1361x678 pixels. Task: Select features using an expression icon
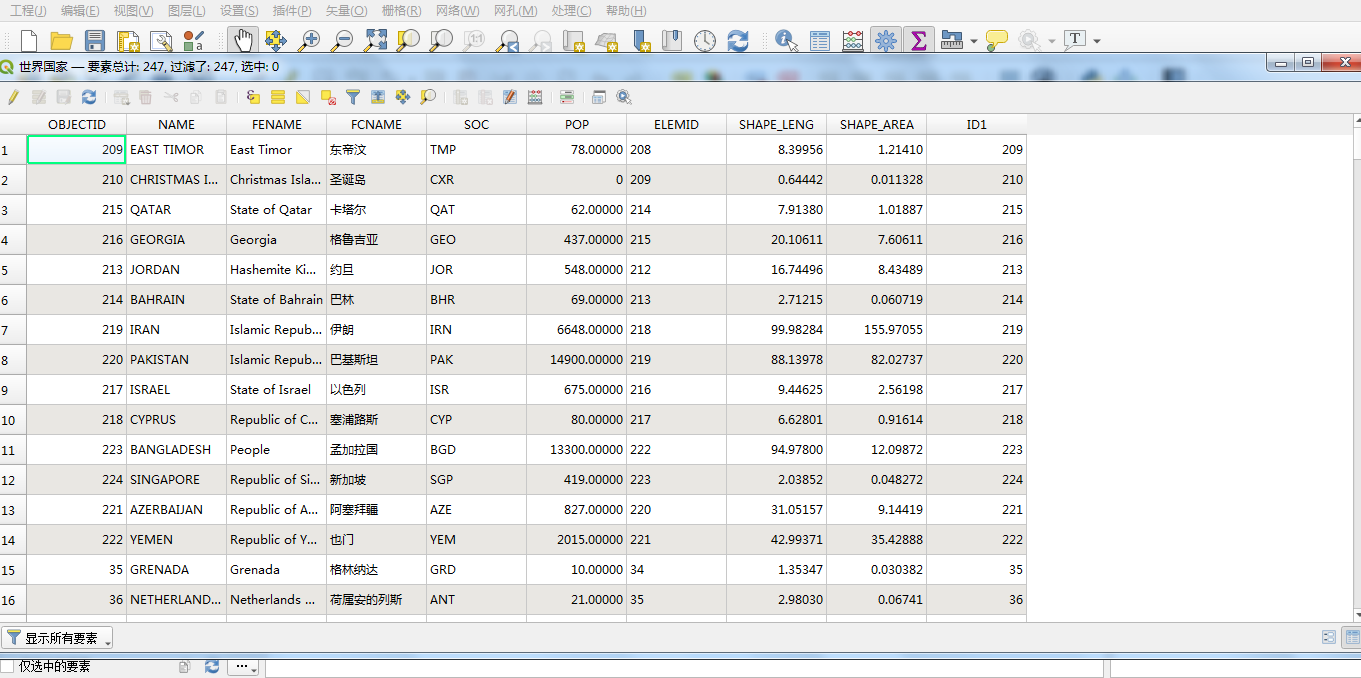pyautogui.click(x=253, y=97)
